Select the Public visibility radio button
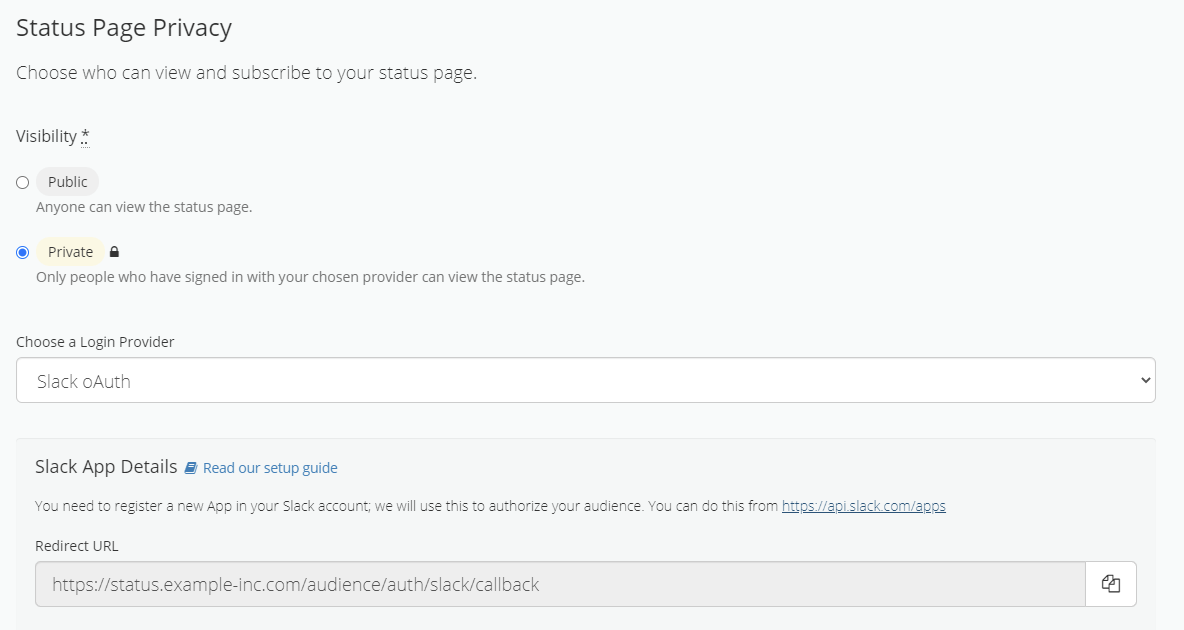The image size is (1184, 630). (23, 183)
